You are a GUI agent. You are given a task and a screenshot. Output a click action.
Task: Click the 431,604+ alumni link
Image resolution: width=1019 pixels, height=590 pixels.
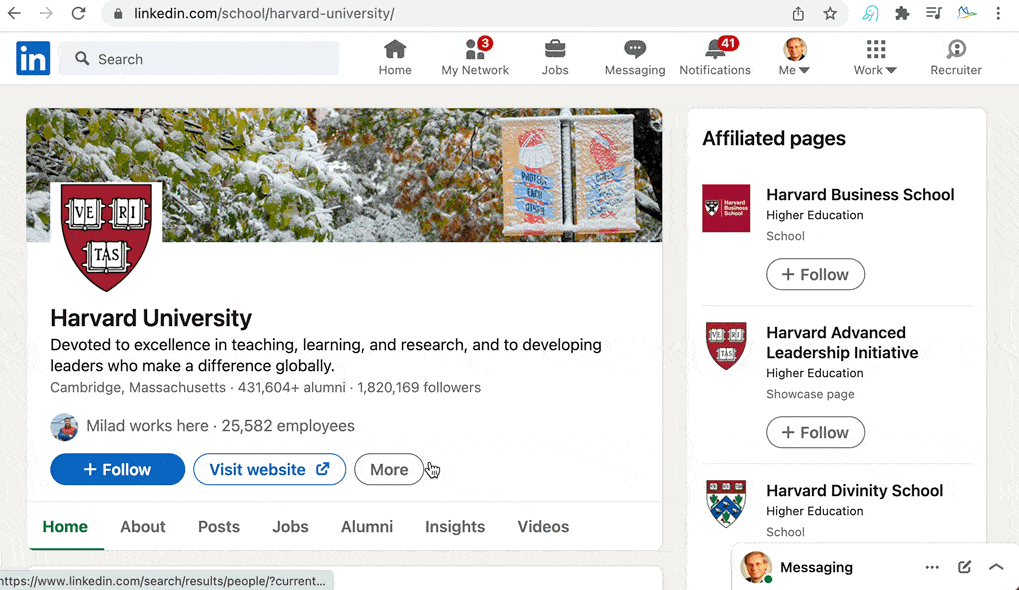tap(292, 387)
